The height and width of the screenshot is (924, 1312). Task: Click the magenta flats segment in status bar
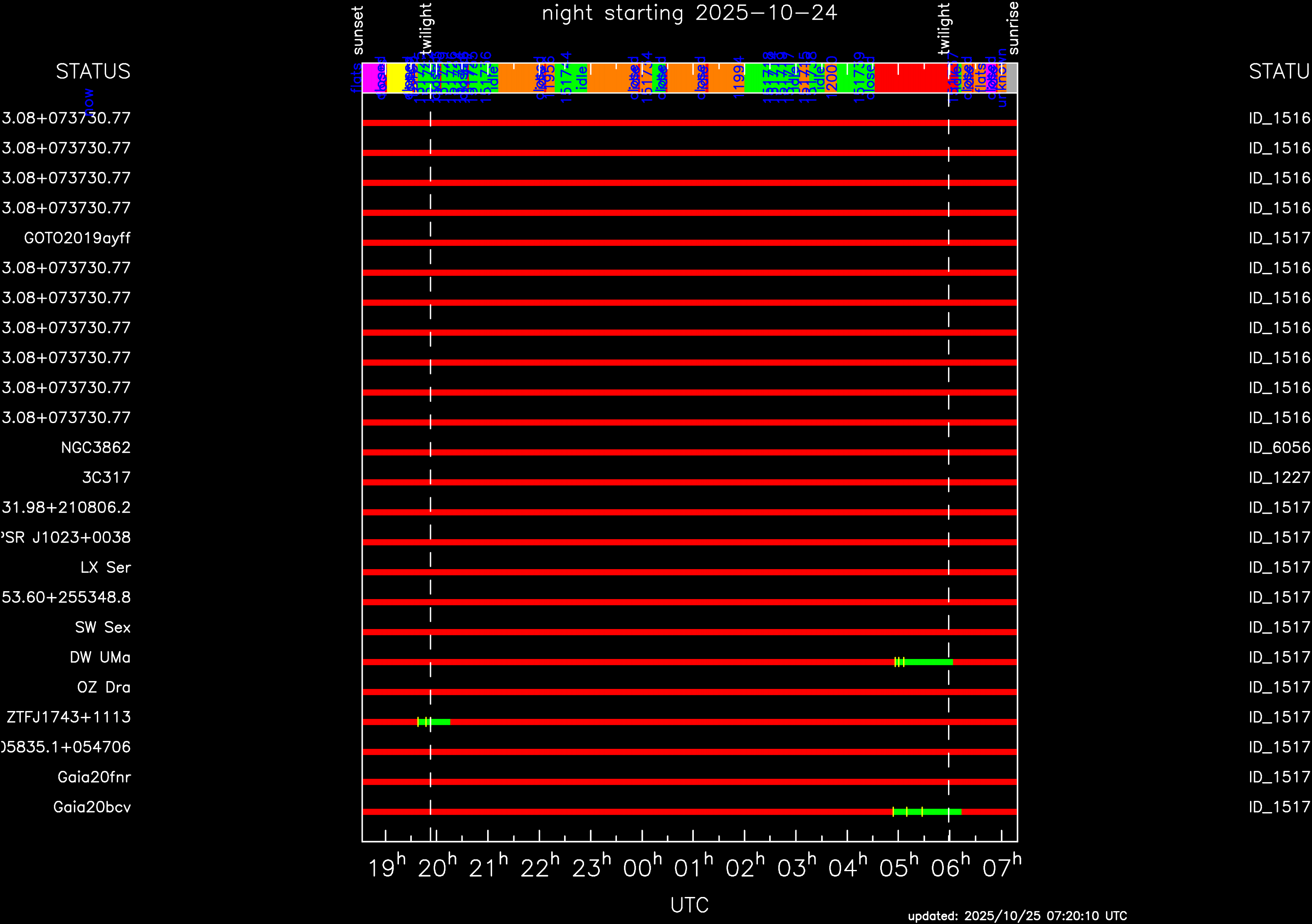click(370, 78)
